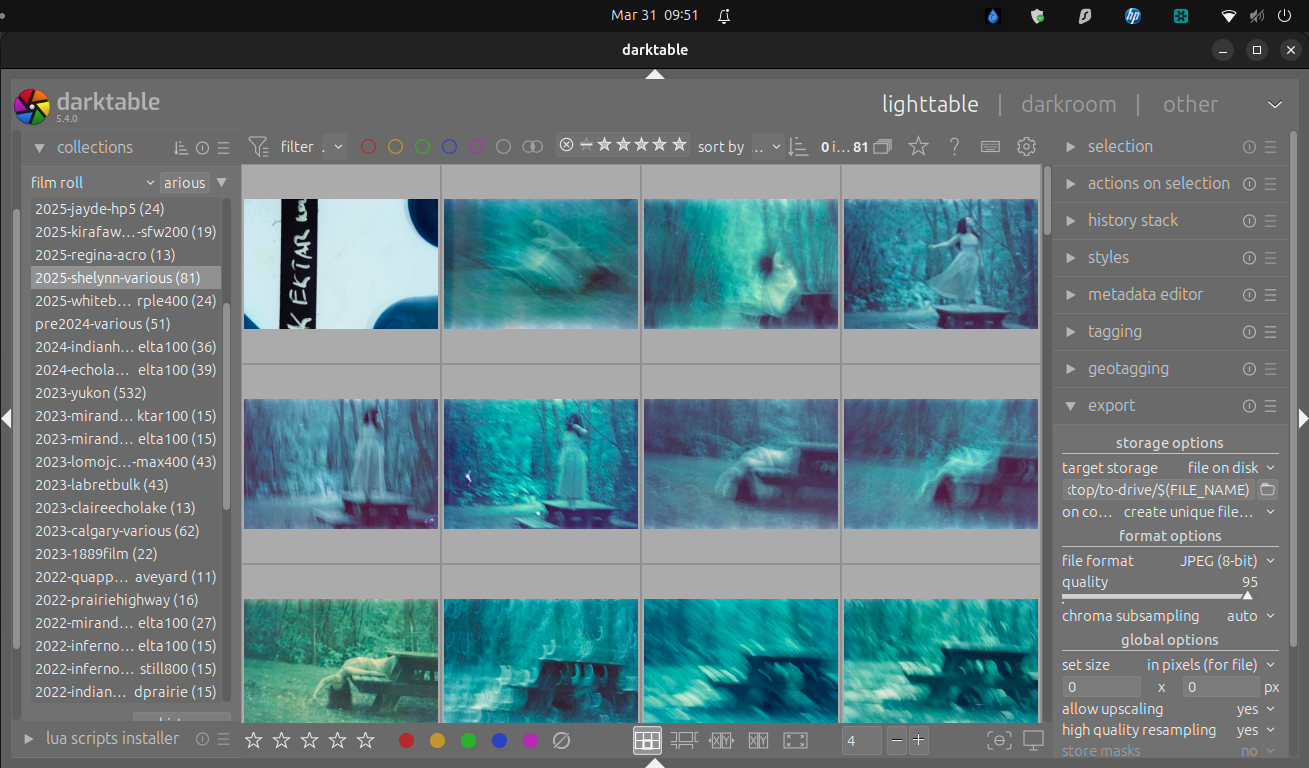This screenshot has width=1309, height=768.
Task: Click the focus peaking icon
Action: tap(998, 740)
